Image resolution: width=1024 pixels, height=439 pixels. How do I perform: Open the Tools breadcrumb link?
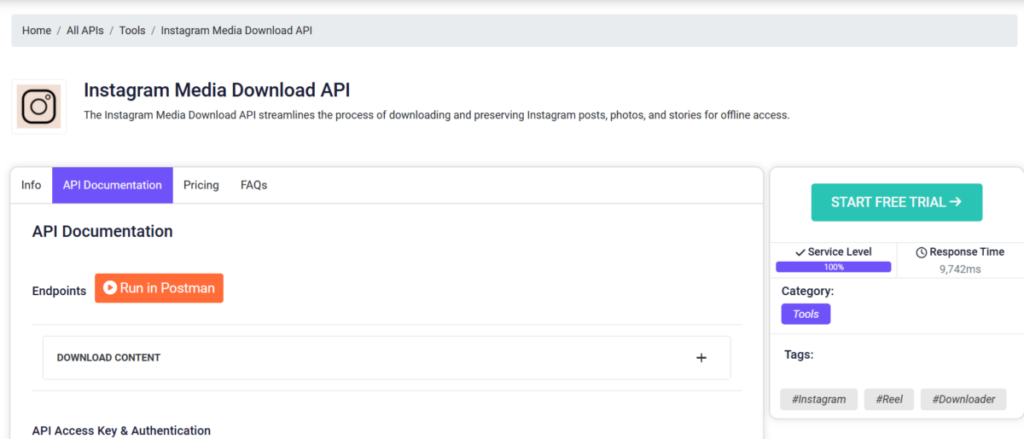coord(132,31)
